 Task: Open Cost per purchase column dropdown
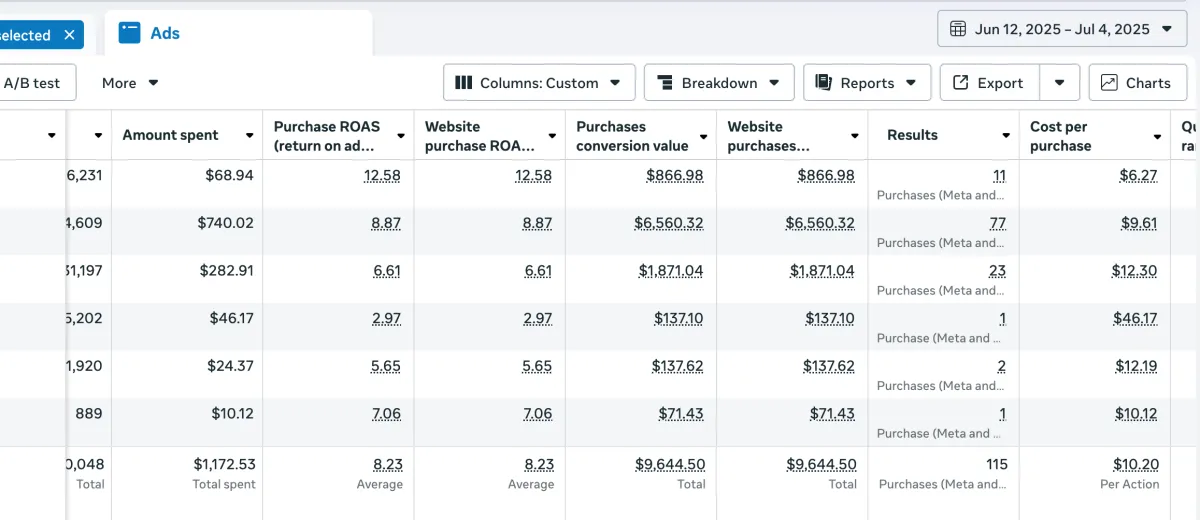pyautogui.click(x=1157, y=135)
